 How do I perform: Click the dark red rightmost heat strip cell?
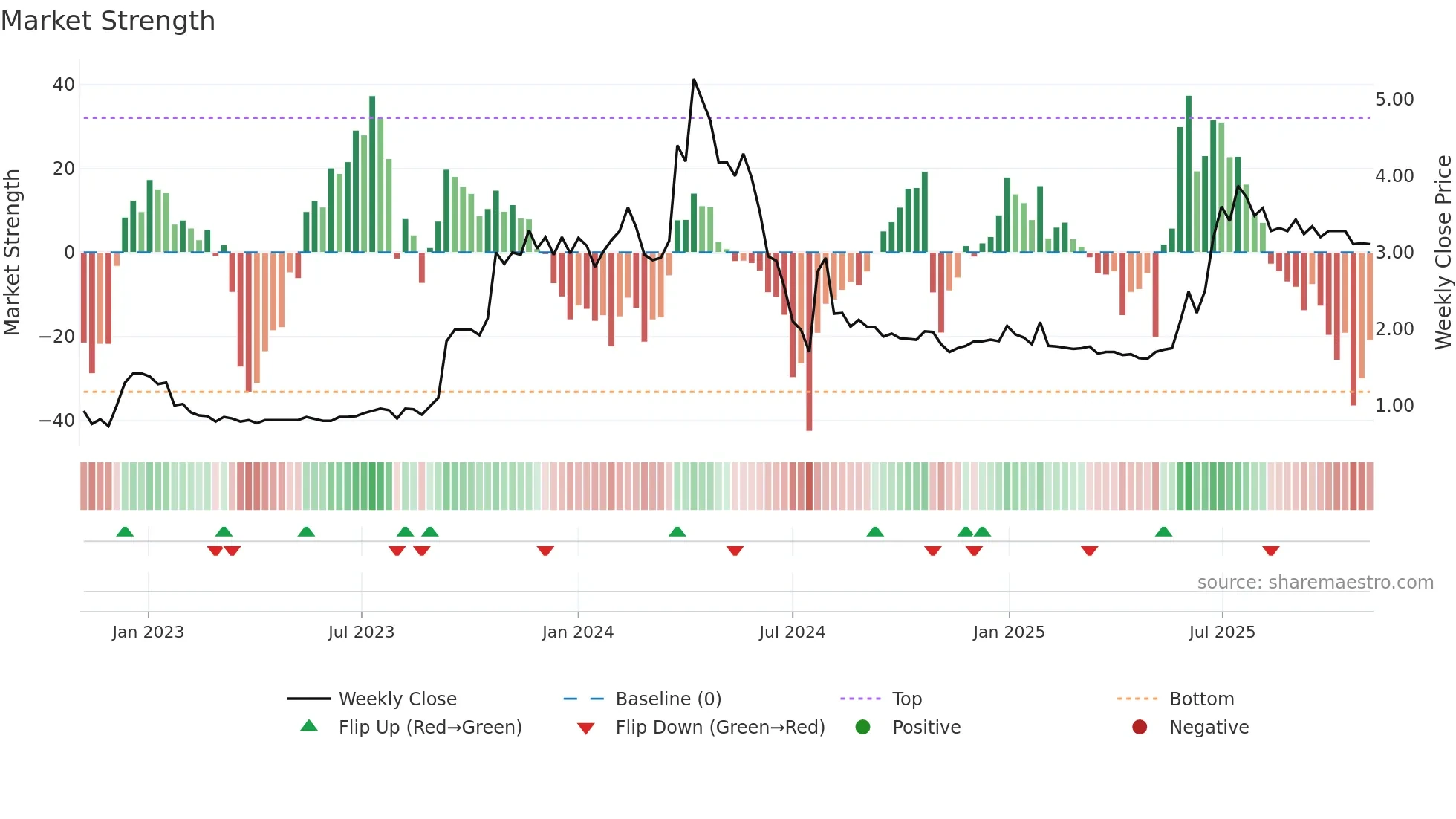tap(1369, 486)
